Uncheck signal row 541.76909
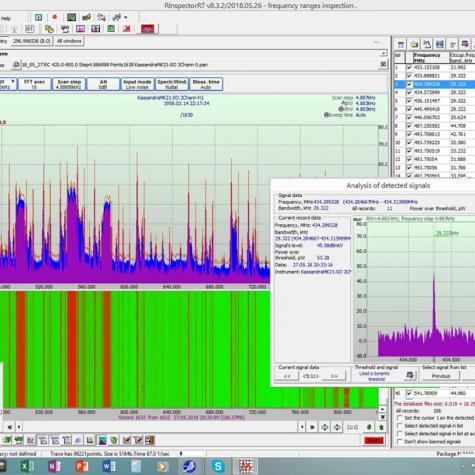The image size is (475, 475). [409, 393]
